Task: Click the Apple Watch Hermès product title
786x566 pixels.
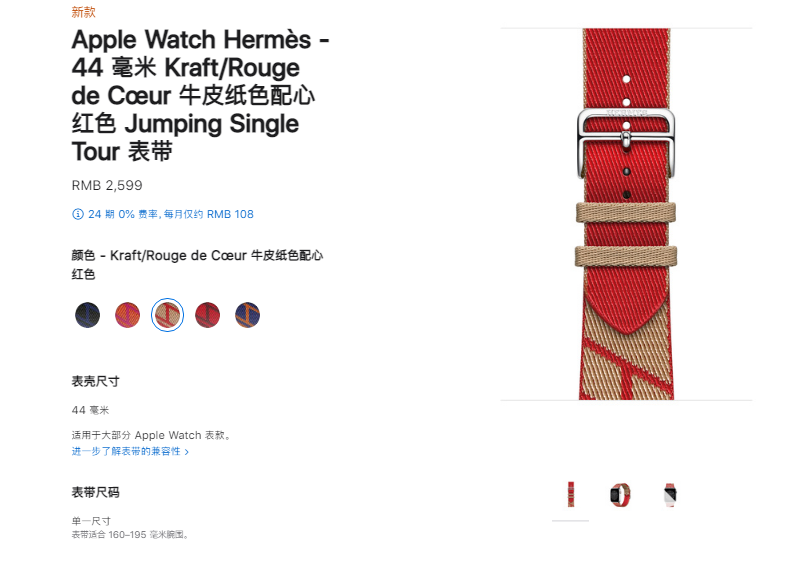Action: point(200,95)
